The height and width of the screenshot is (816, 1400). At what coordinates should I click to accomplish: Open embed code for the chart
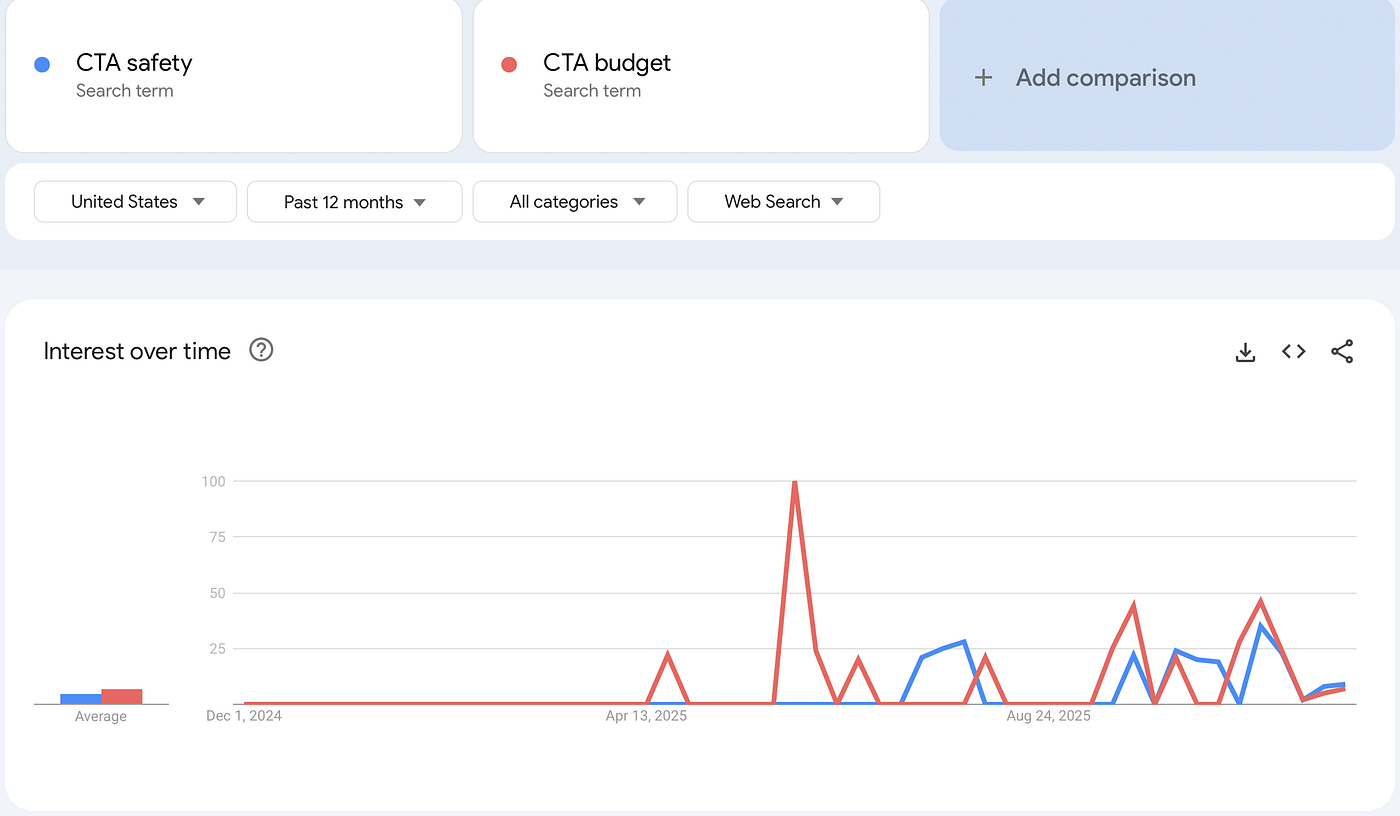pyautogui.click(x=1294, y=352)
